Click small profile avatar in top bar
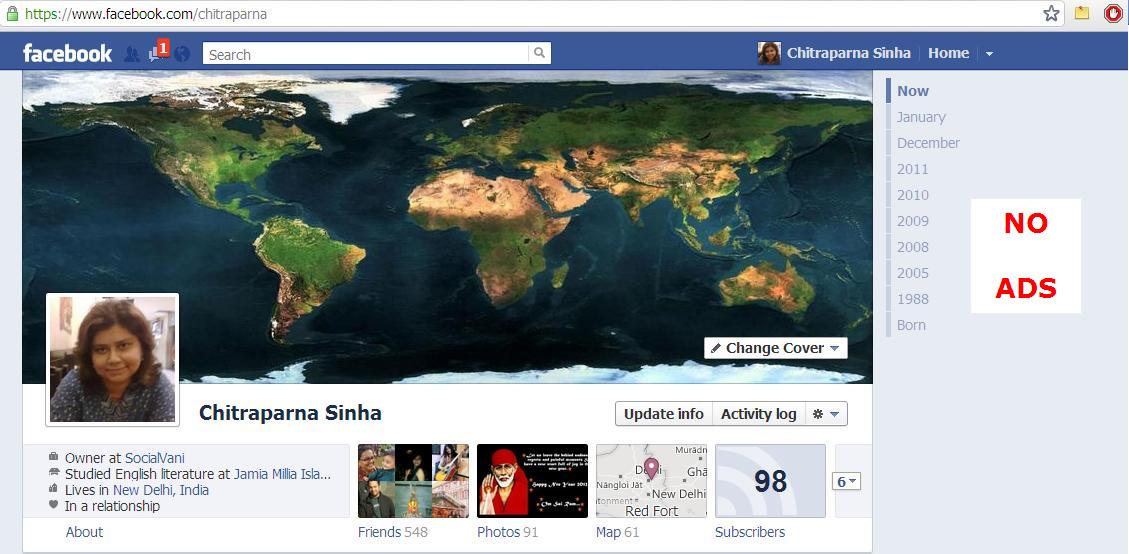This screenshot has width=1129, height=554. point(769,53)
